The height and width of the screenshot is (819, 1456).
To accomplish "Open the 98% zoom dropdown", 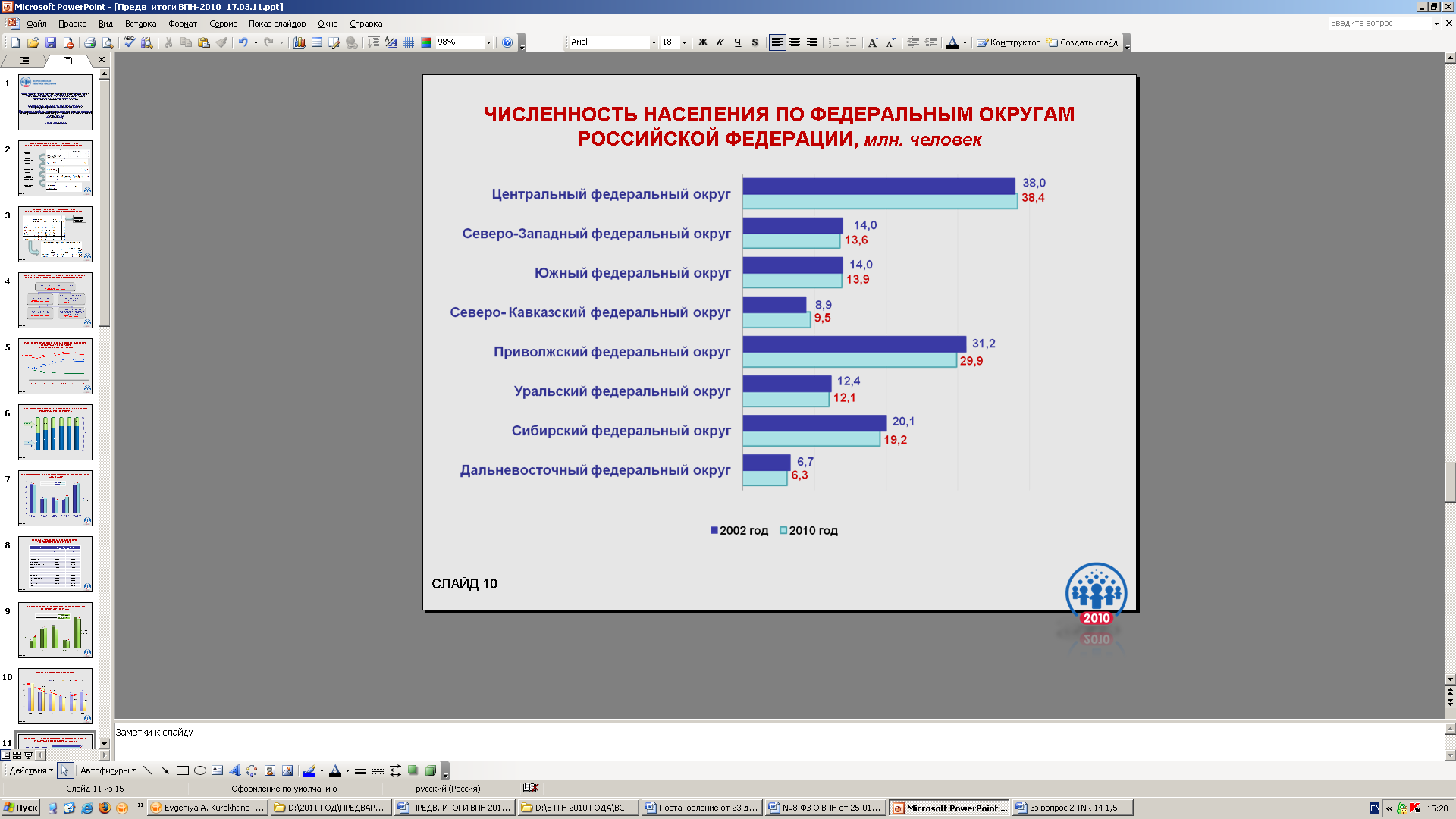I will click(488, 42).
